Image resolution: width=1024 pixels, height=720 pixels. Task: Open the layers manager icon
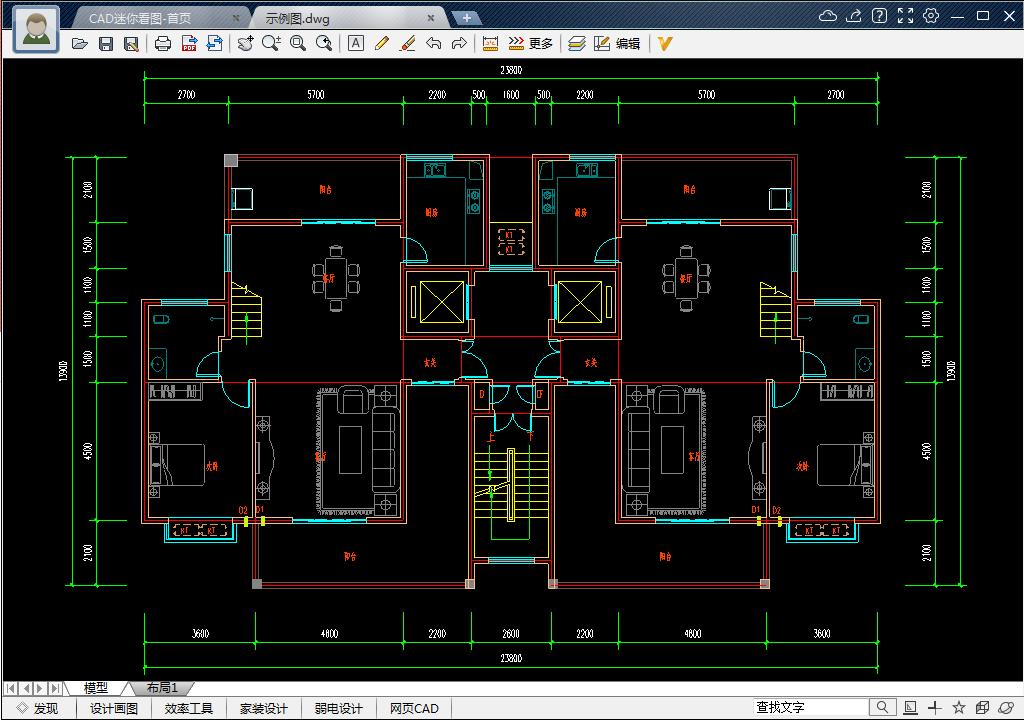coord(577,44)
